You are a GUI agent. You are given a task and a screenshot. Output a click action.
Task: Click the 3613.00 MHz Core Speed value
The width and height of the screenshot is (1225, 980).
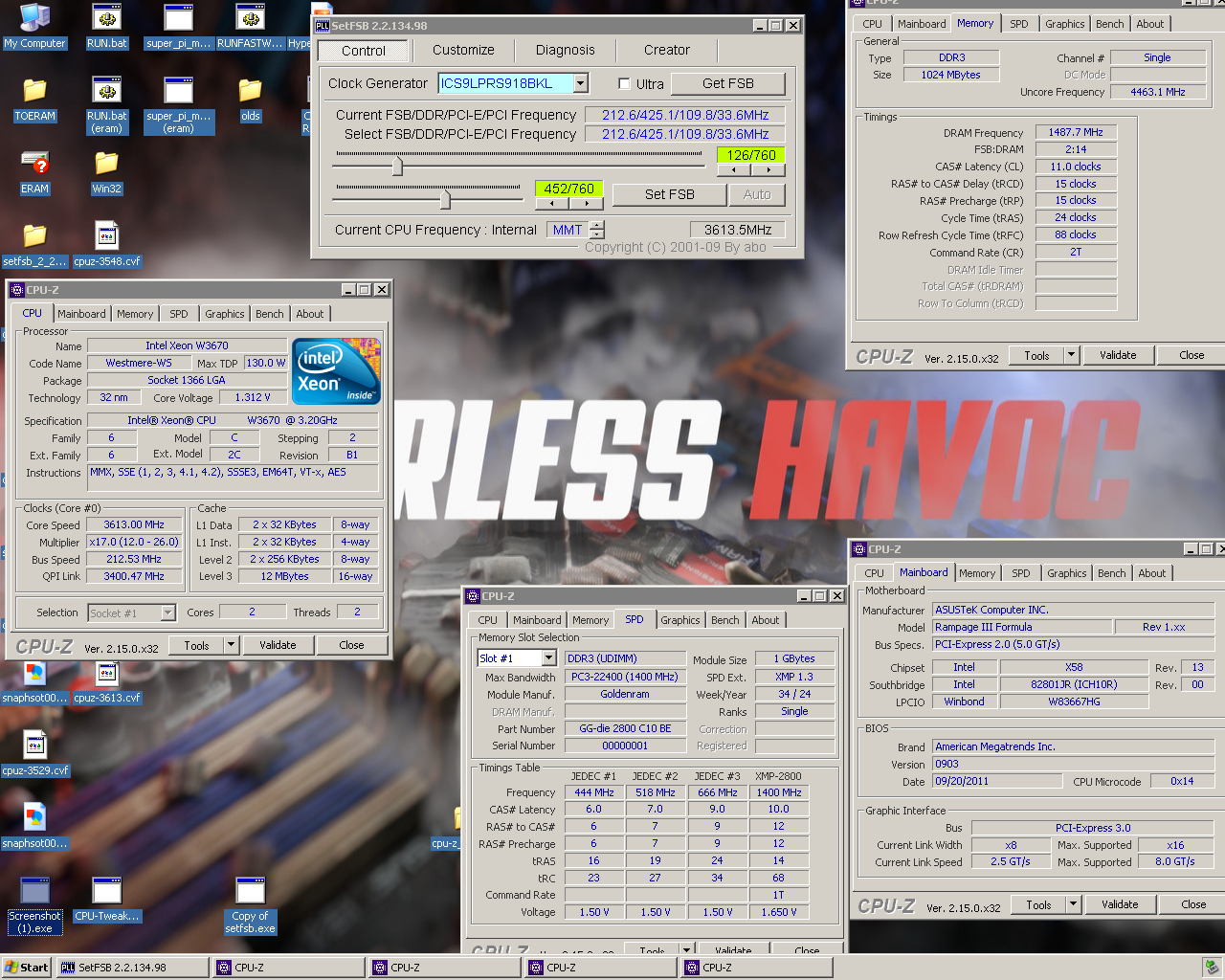pyautogui.click(x=134, y=524)
